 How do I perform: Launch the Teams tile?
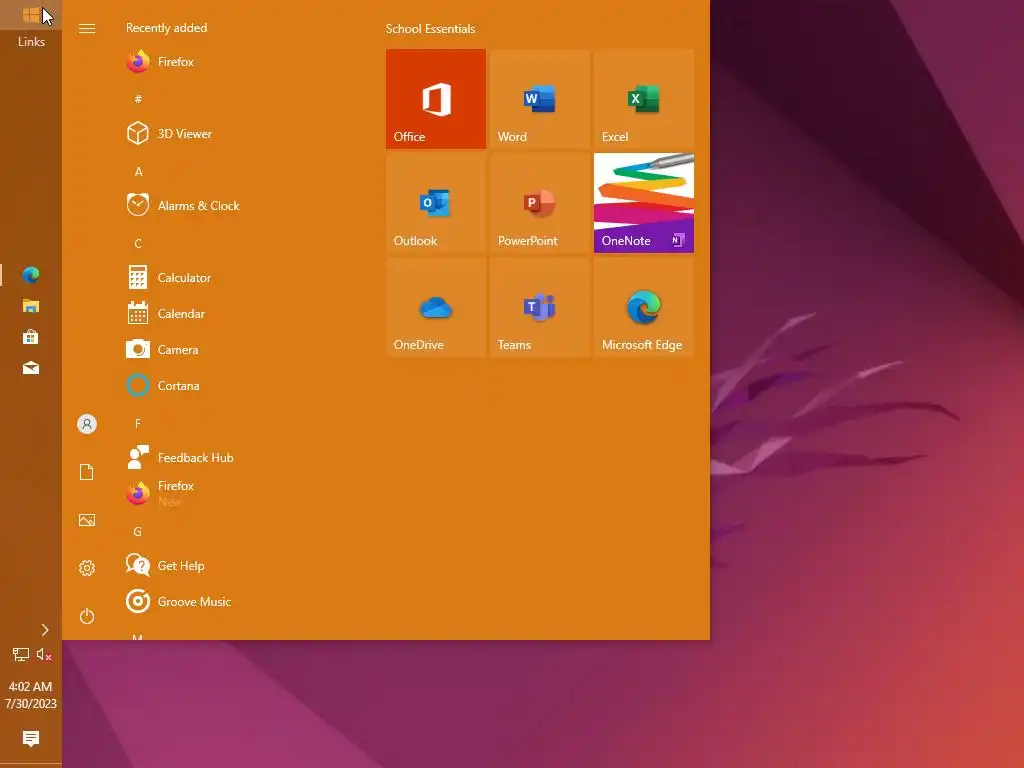(x=539, y=306)
